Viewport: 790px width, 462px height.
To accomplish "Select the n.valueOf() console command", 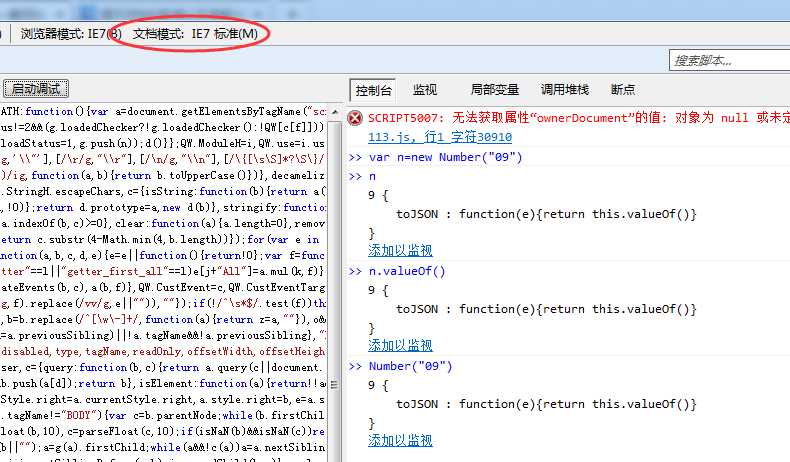I will point(407,272).
